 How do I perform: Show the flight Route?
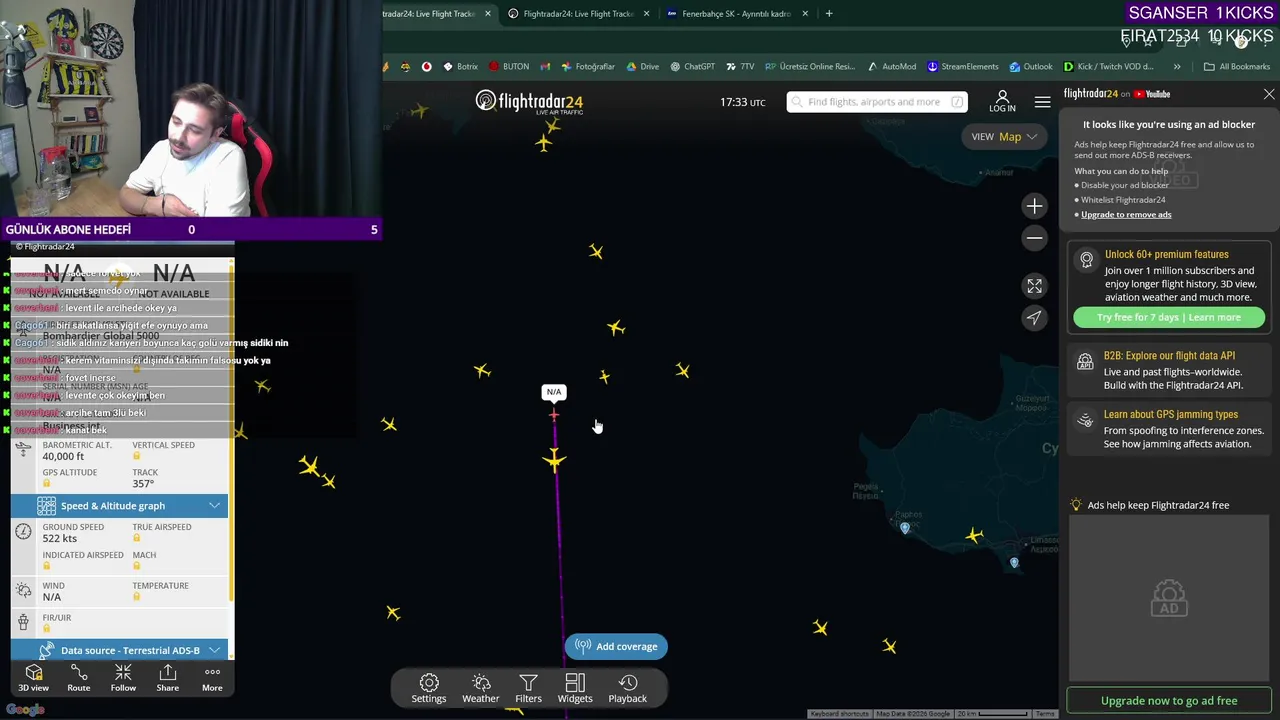(x=78, y=678)
